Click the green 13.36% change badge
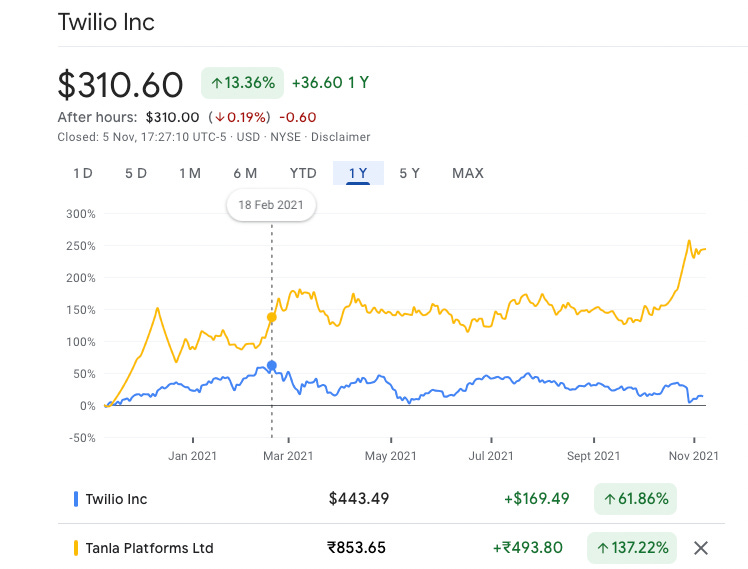Screen dimensions: 748x569 242,83
